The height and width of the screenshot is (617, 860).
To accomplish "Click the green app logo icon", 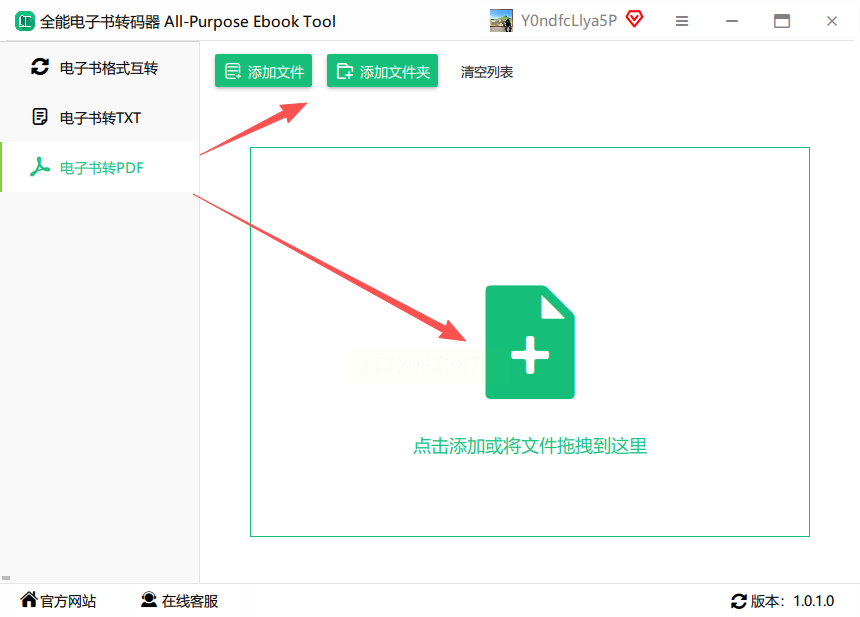I will click(x=24, y=21).
